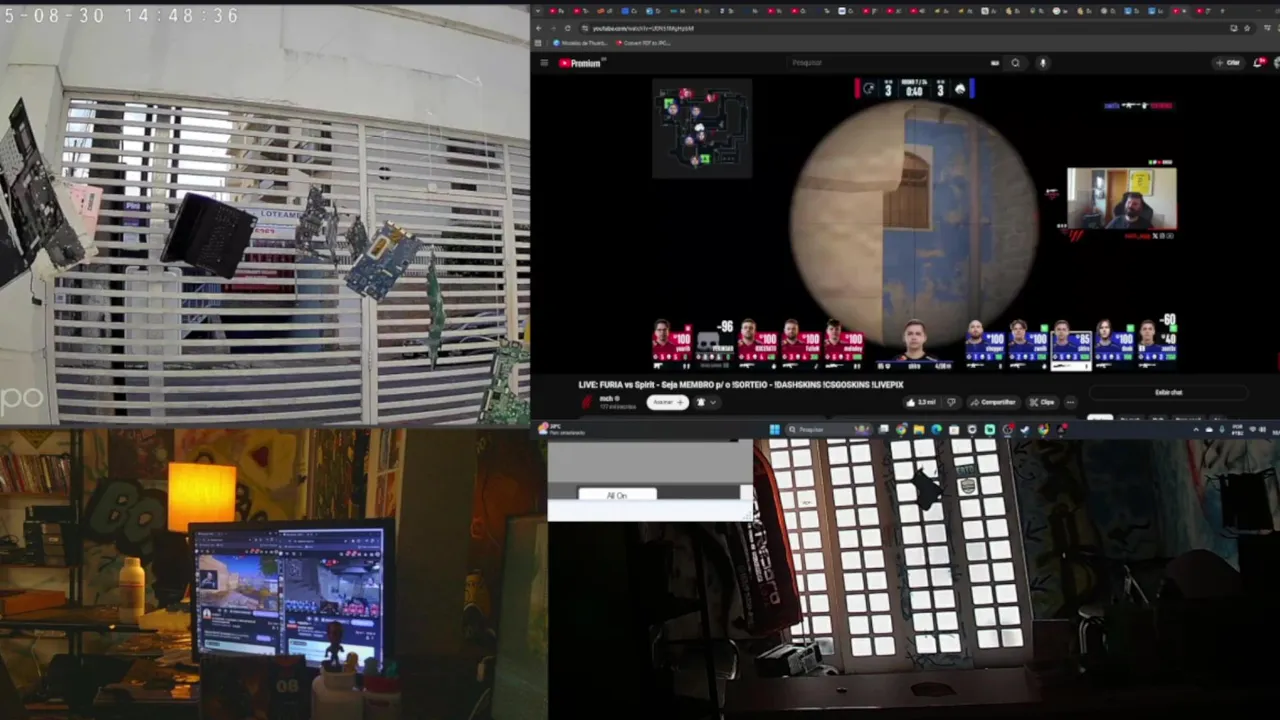This screenshot has width=1280, height=720.
Task: Click the YouTube magnifier search button
Action: click(x=1015, y=63)
